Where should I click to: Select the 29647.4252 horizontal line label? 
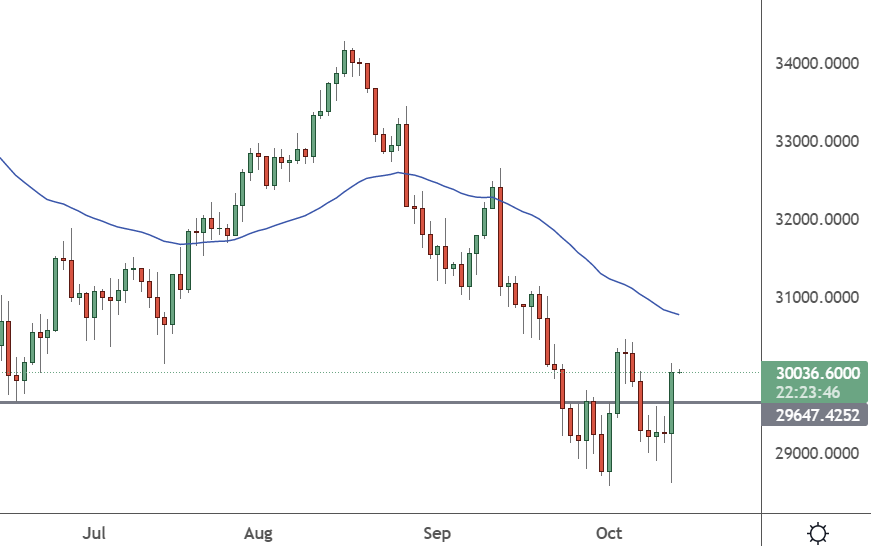tap(815, 414)
